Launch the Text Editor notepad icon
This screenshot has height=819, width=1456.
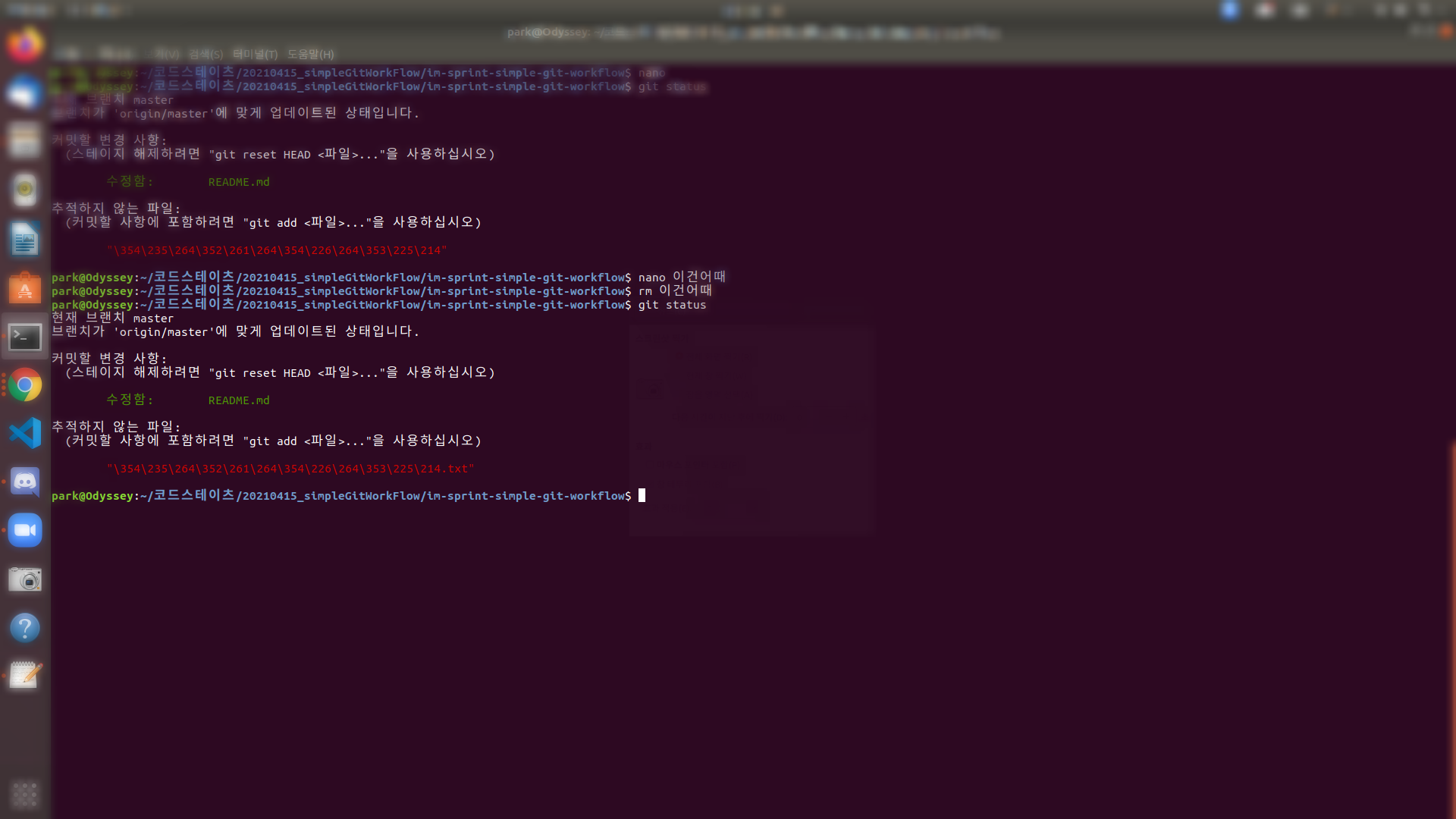[x=25, y=675]
